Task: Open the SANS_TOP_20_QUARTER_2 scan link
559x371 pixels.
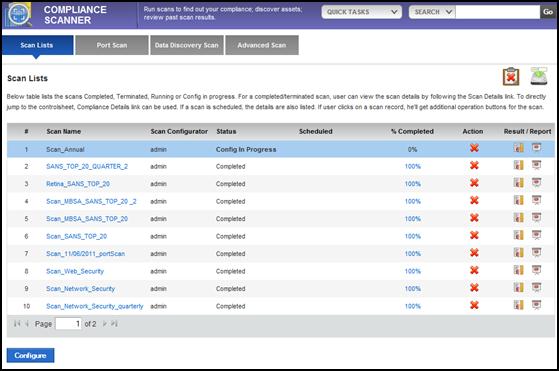Action: (x=87, y=166)
